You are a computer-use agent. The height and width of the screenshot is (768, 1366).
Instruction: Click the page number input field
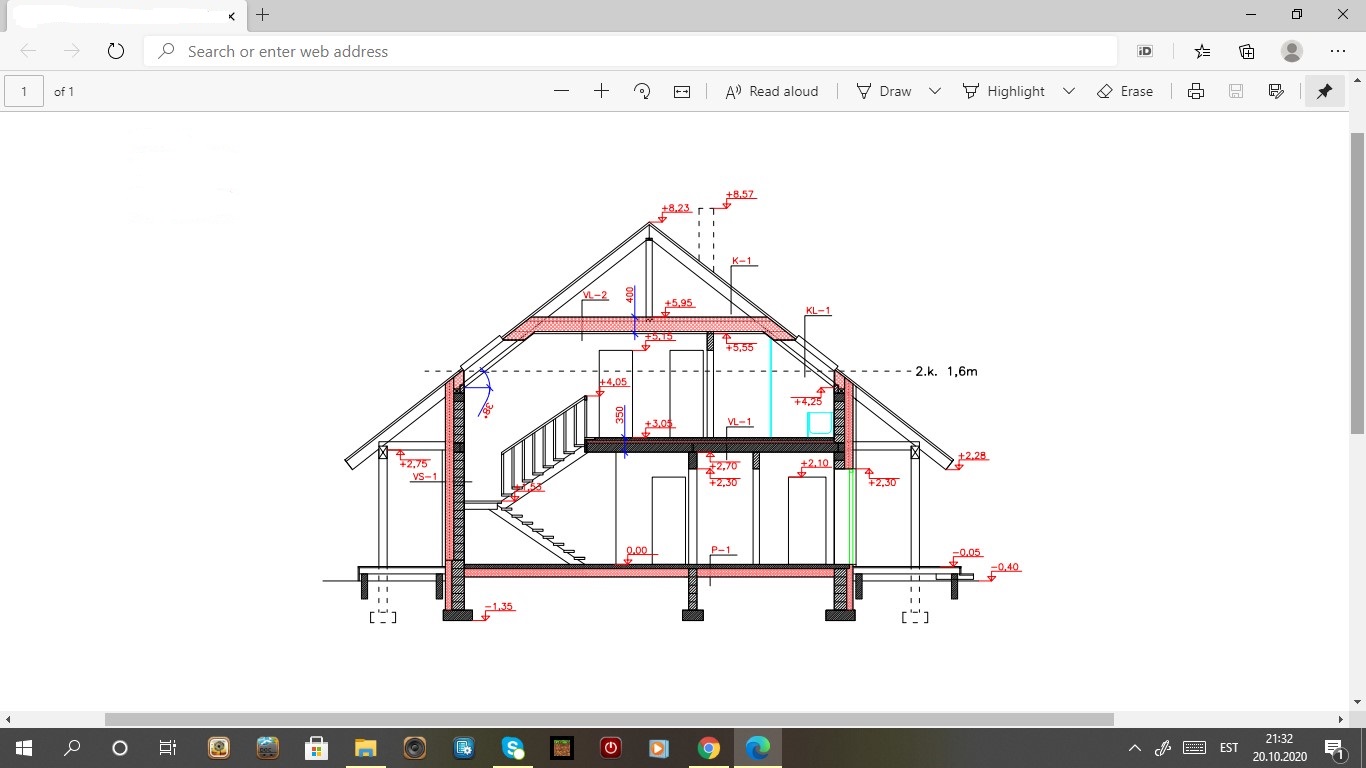point(24,91)
